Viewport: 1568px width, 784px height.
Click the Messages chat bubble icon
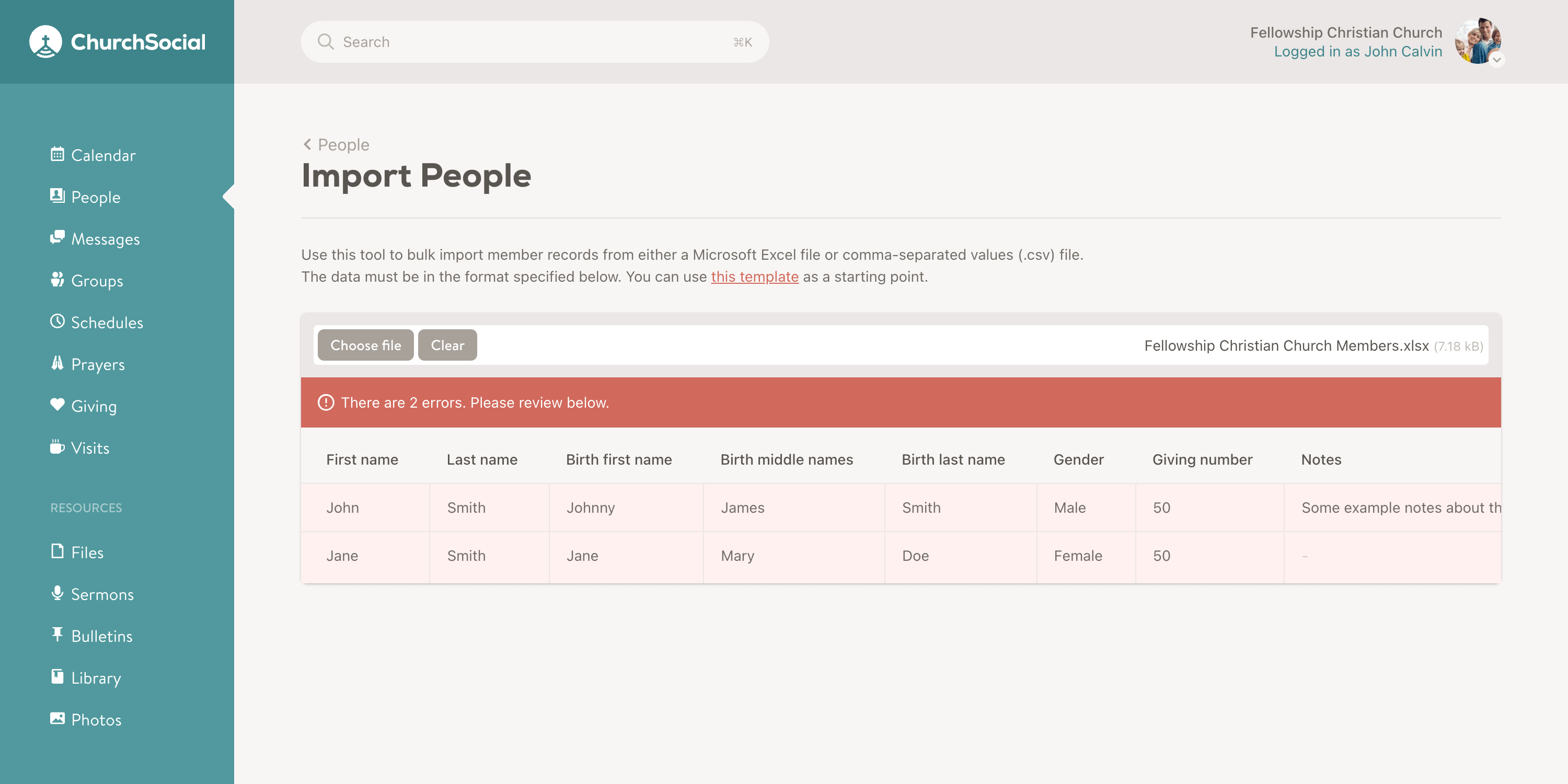57,237
